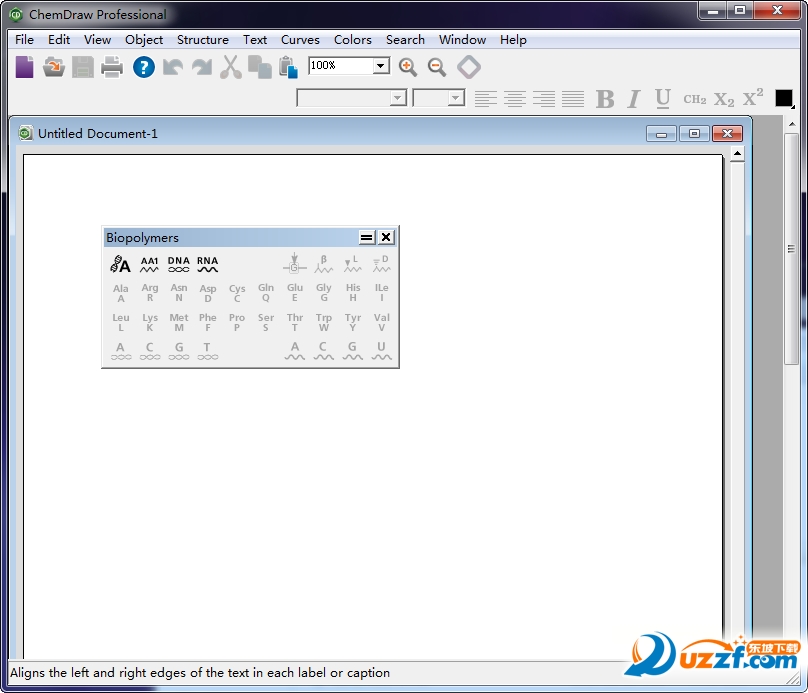
Task: Select the RNA sequence tool
Action: click(x=208, y=264)
